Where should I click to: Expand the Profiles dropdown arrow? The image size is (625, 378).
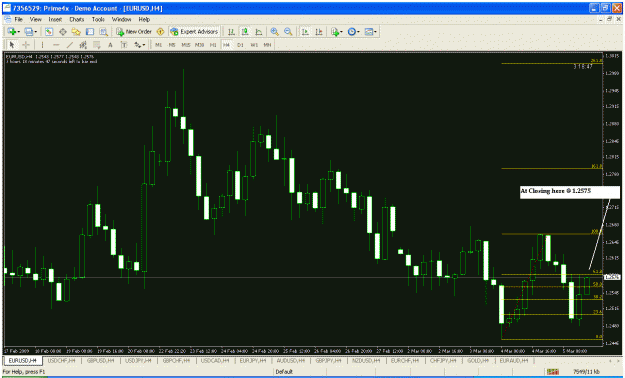point(36,32)
